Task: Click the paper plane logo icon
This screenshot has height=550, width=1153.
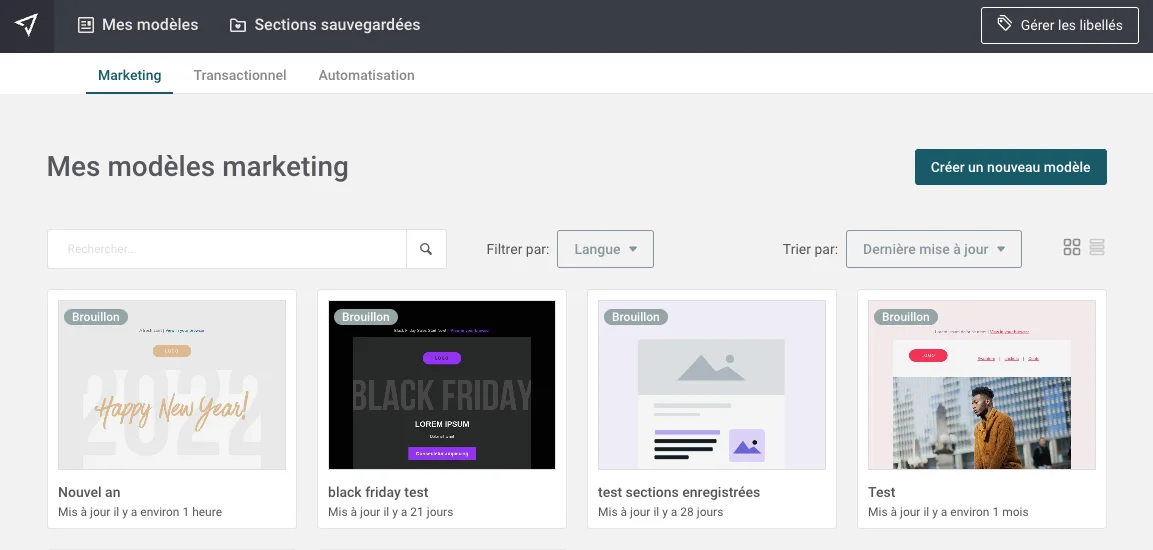Action: (x=26, y=25)
